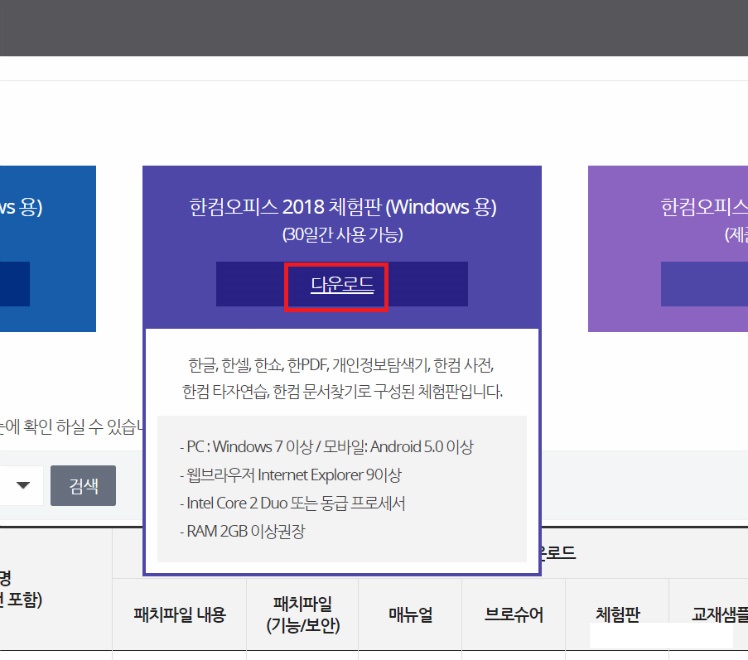Image resolution: width=748 pixels, height=660 pixels.
Task: Click the 웹브라우저 Internet Explorer 9 requirement line
Action: coord(291,475)
